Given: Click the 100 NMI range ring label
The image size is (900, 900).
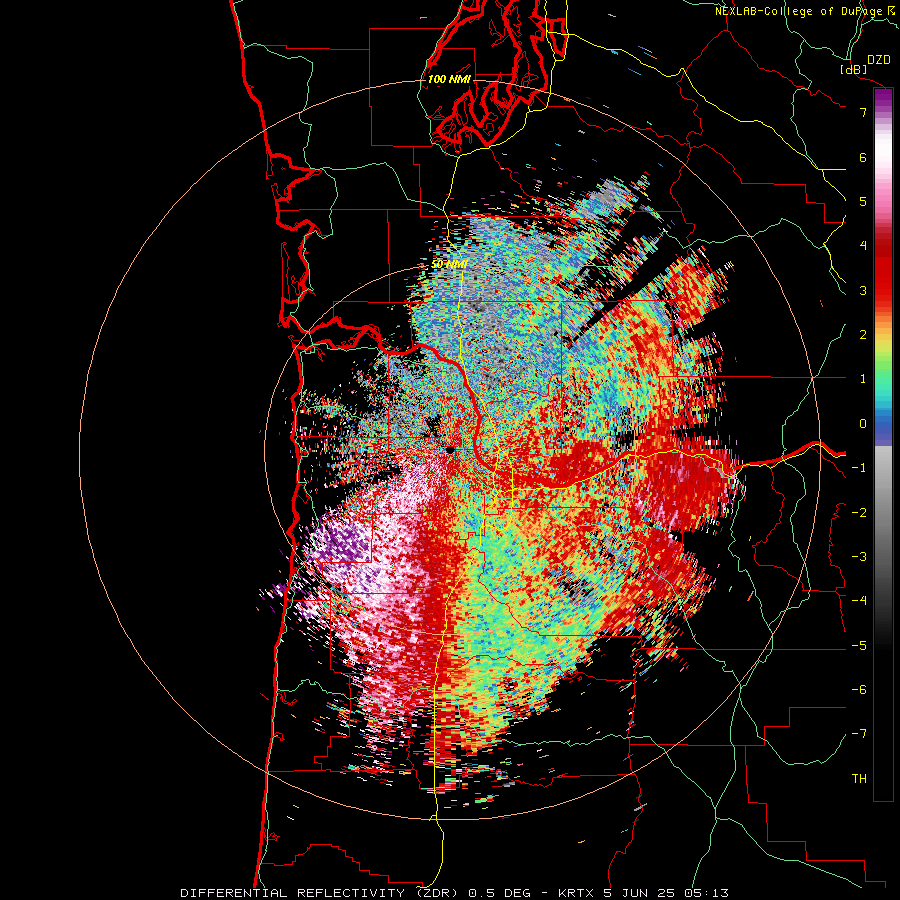Looking at the screenshot, I should pyautogui.click(x=449, y=79).
